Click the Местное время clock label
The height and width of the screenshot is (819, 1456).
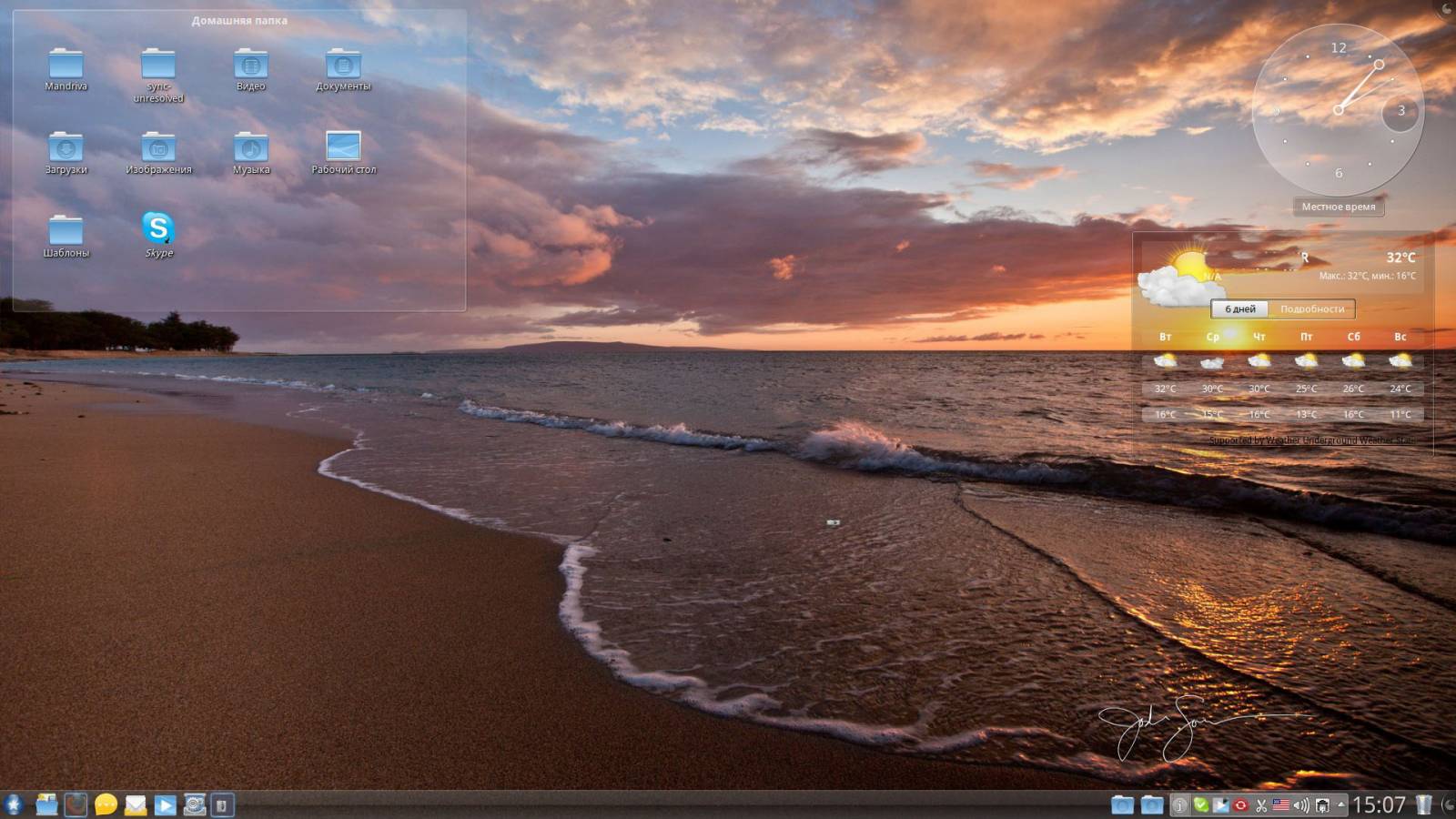click(x=1338, y=207)
